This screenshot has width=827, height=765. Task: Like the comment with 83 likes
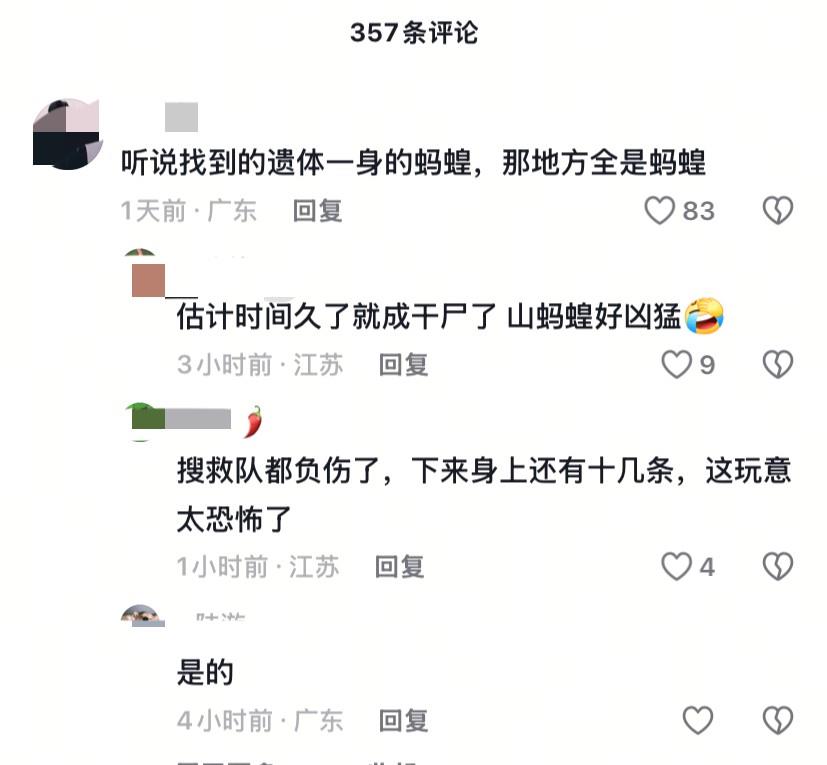click(x=659, y=211)
